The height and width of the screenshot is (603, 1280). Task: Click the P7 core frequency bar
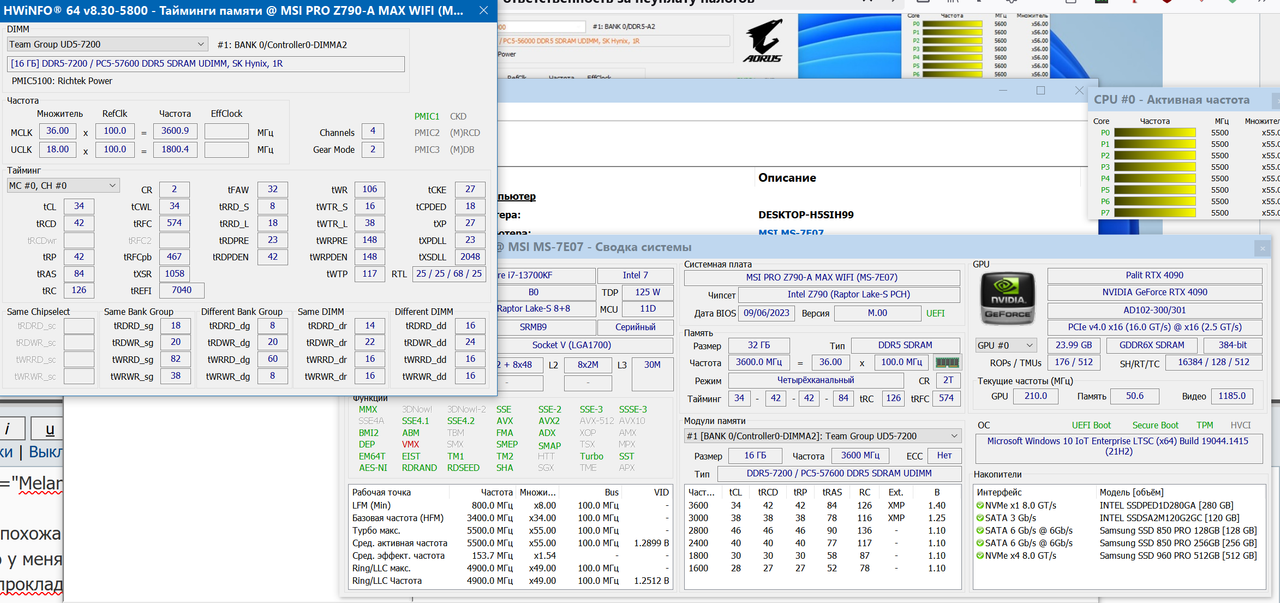[x=1155, y=212]
